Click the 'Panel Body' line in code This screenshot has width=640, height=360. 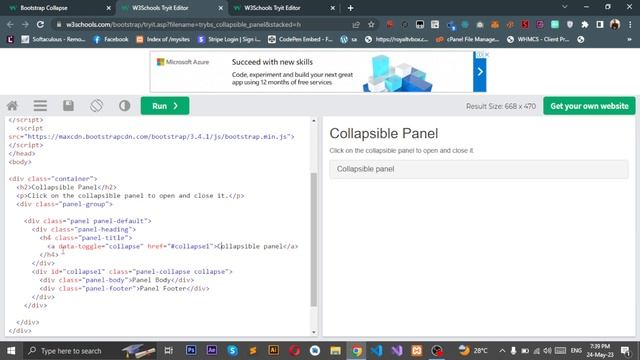coord(117,280)
